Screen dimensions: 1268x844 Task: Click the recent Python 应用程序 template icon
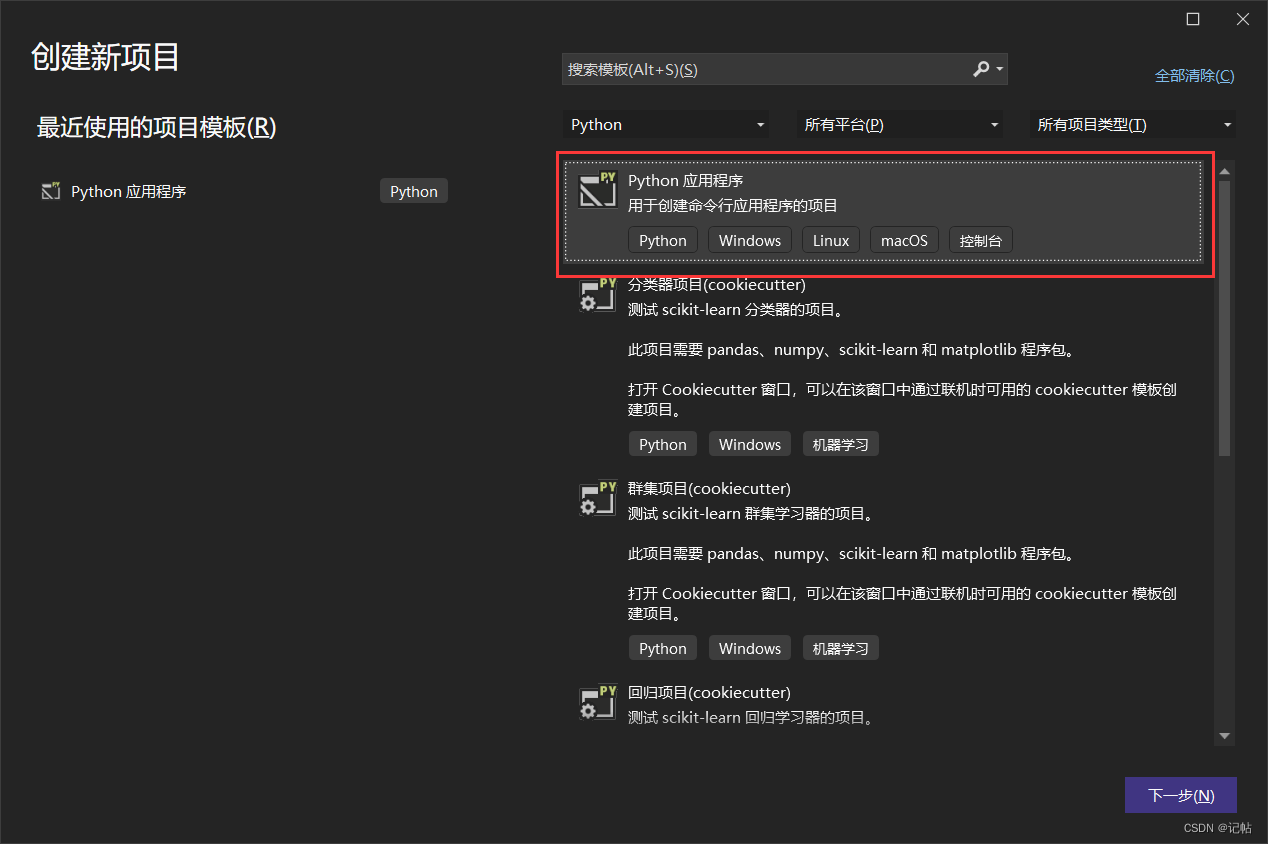tap(50, 191)
